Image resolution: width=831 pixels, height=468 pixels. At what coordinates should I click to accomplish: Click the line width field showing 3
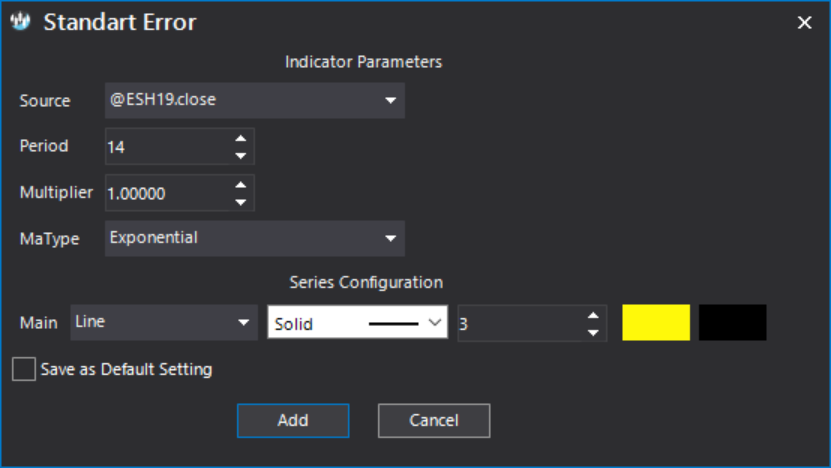(521, 323)
